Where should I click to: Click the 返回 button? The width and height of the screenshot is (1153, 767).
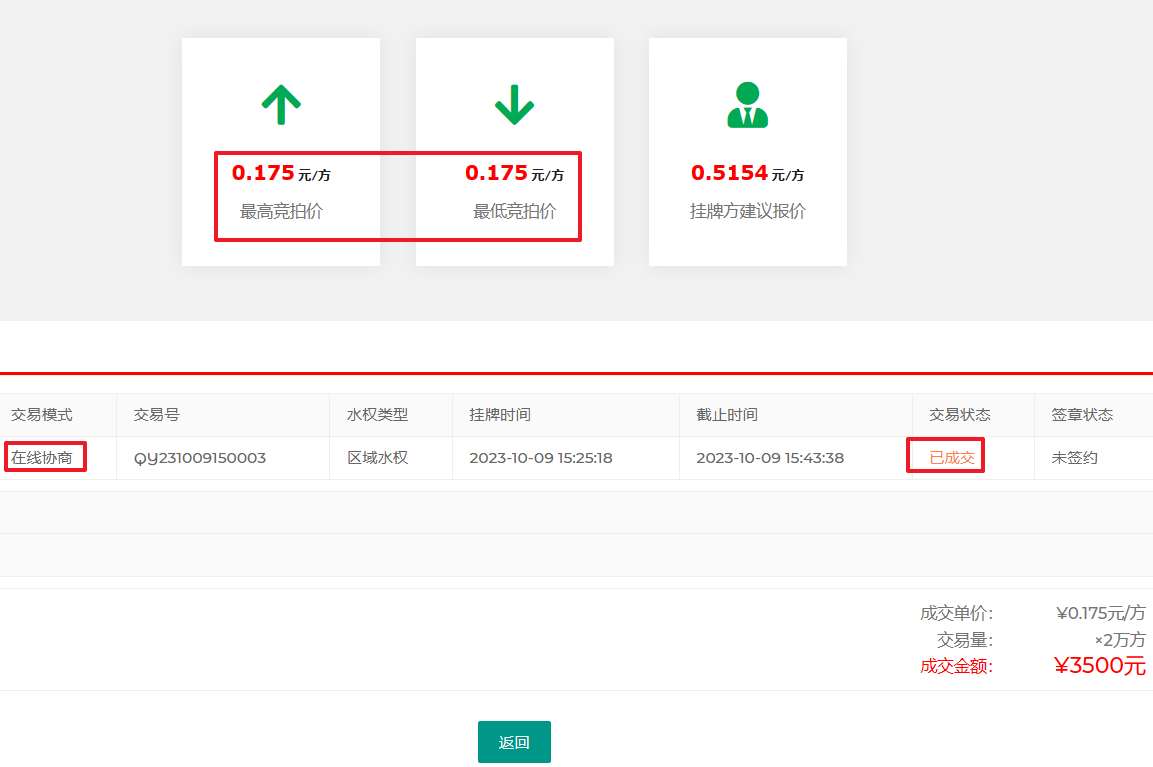pyautogui.click(x=514, y=742)
